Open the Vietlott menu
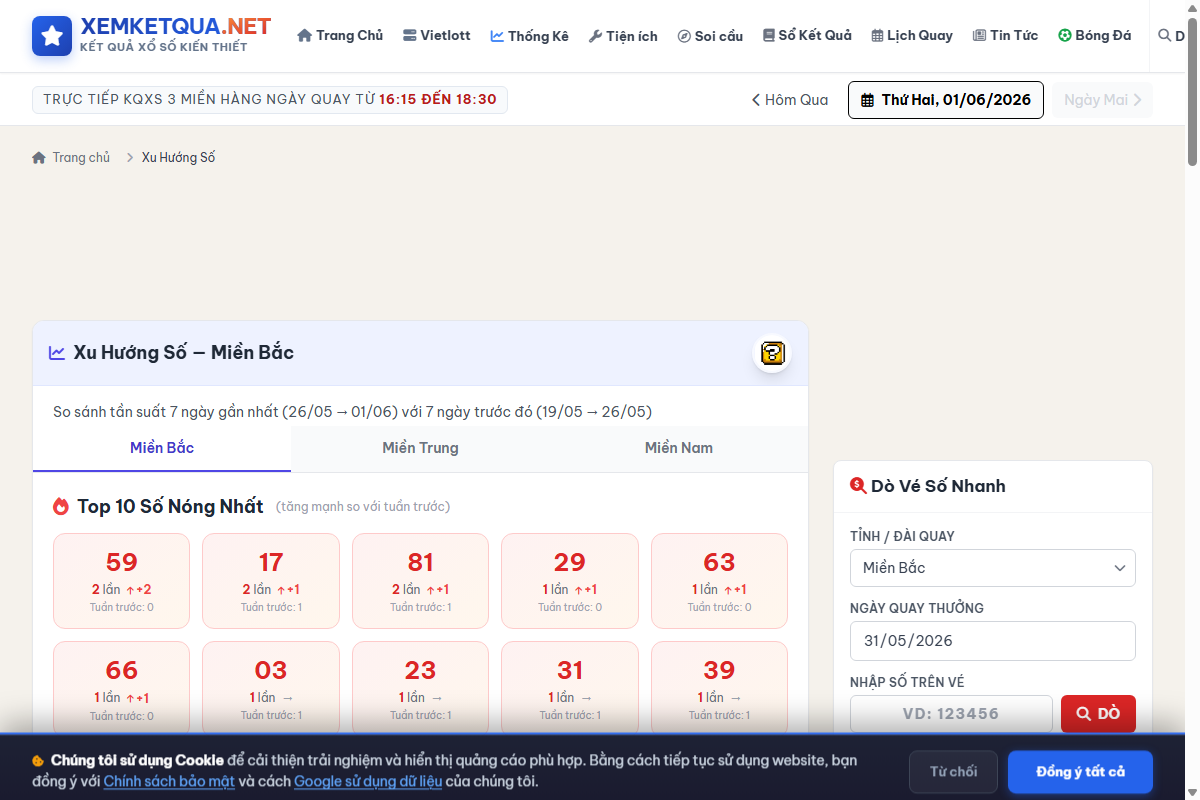This screenshot has width=1200, height=800. click(436, 35)
